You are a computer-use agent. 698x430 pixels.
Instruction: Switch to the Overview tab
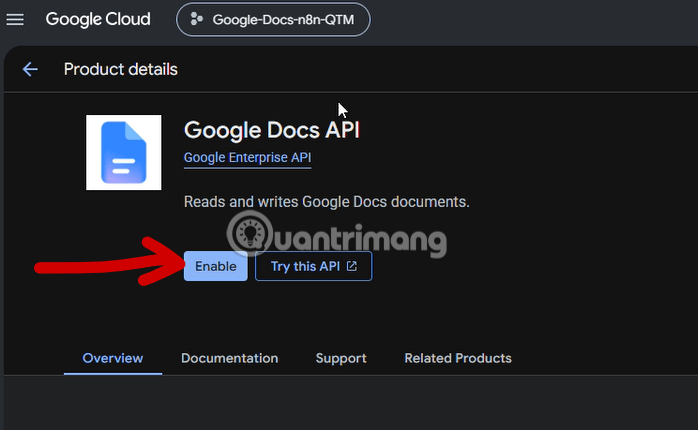[x=113, y=358]
